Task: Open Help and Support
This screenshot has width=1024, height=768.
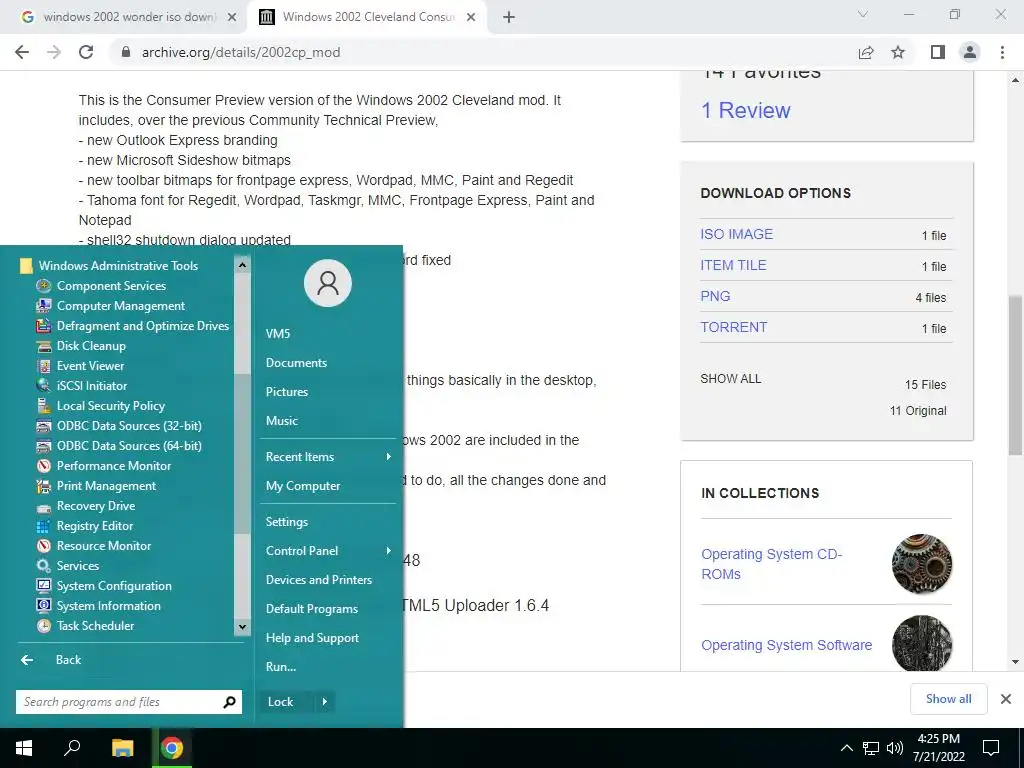Action: pos(312,638)
